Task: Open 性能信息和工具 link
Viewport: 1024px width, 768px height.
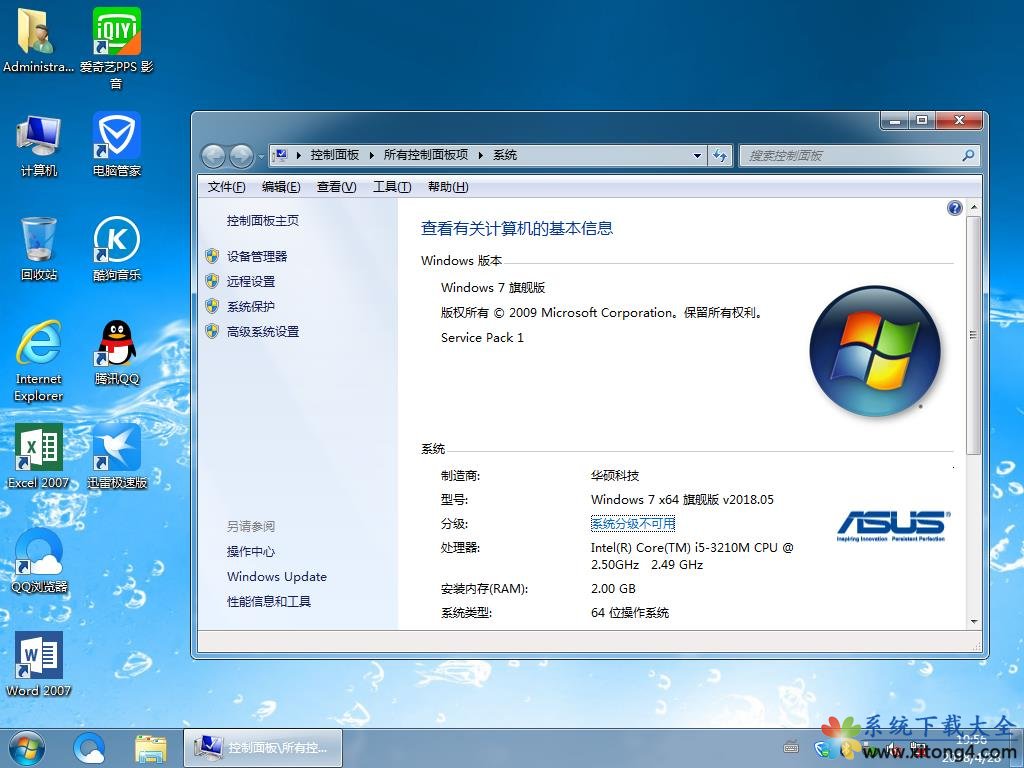Action: coord(268,601)
